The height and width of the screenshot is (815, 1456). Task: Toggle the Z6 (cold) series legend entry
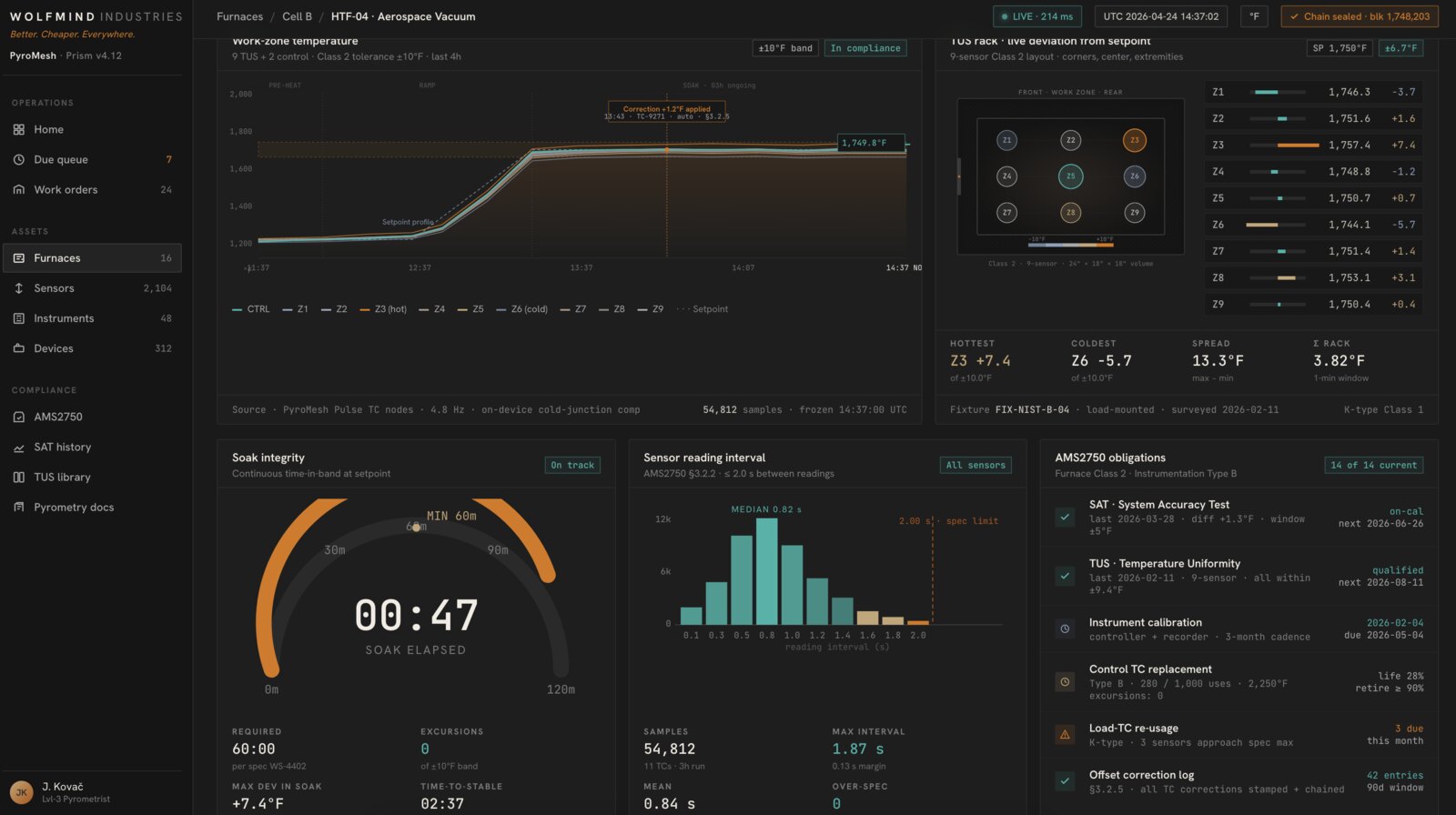pos(522,309)
